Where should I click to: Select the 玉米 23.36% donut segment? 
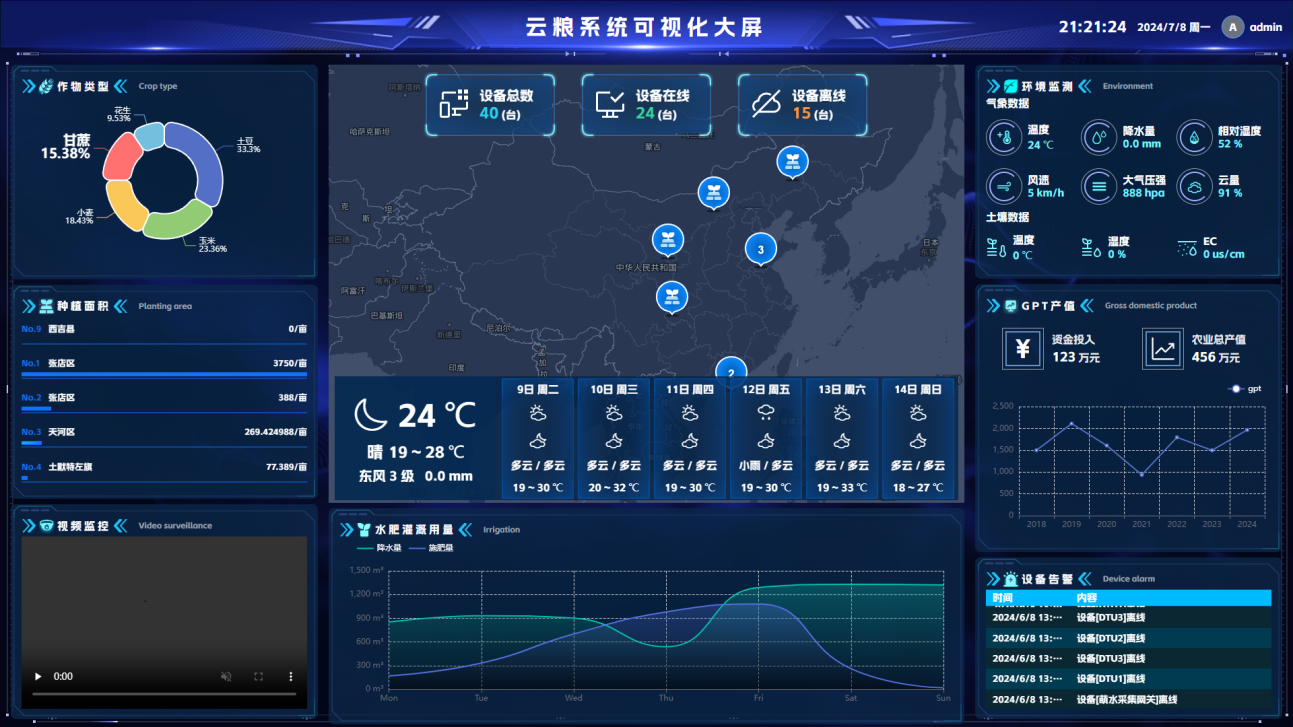(177, 221)
